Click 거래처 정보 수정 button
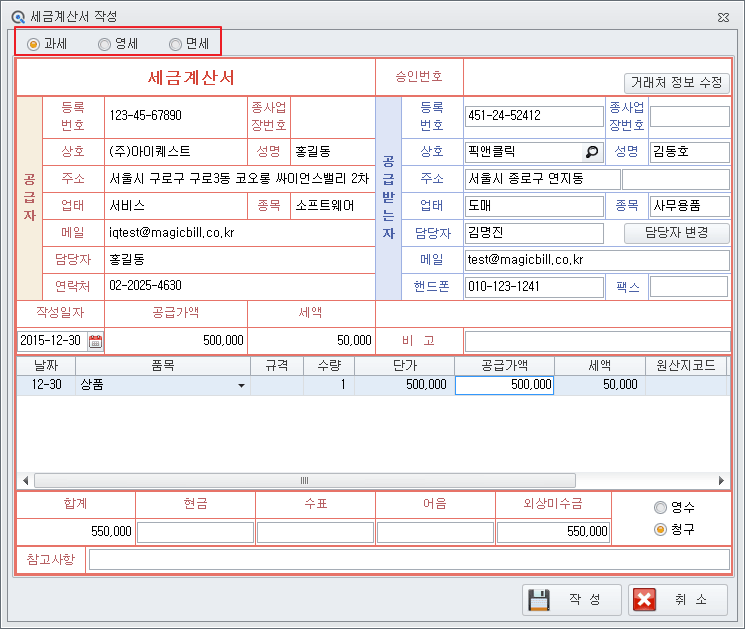Image resolution: width=745 pixels, height=629 pixels. tap(677, 83)
